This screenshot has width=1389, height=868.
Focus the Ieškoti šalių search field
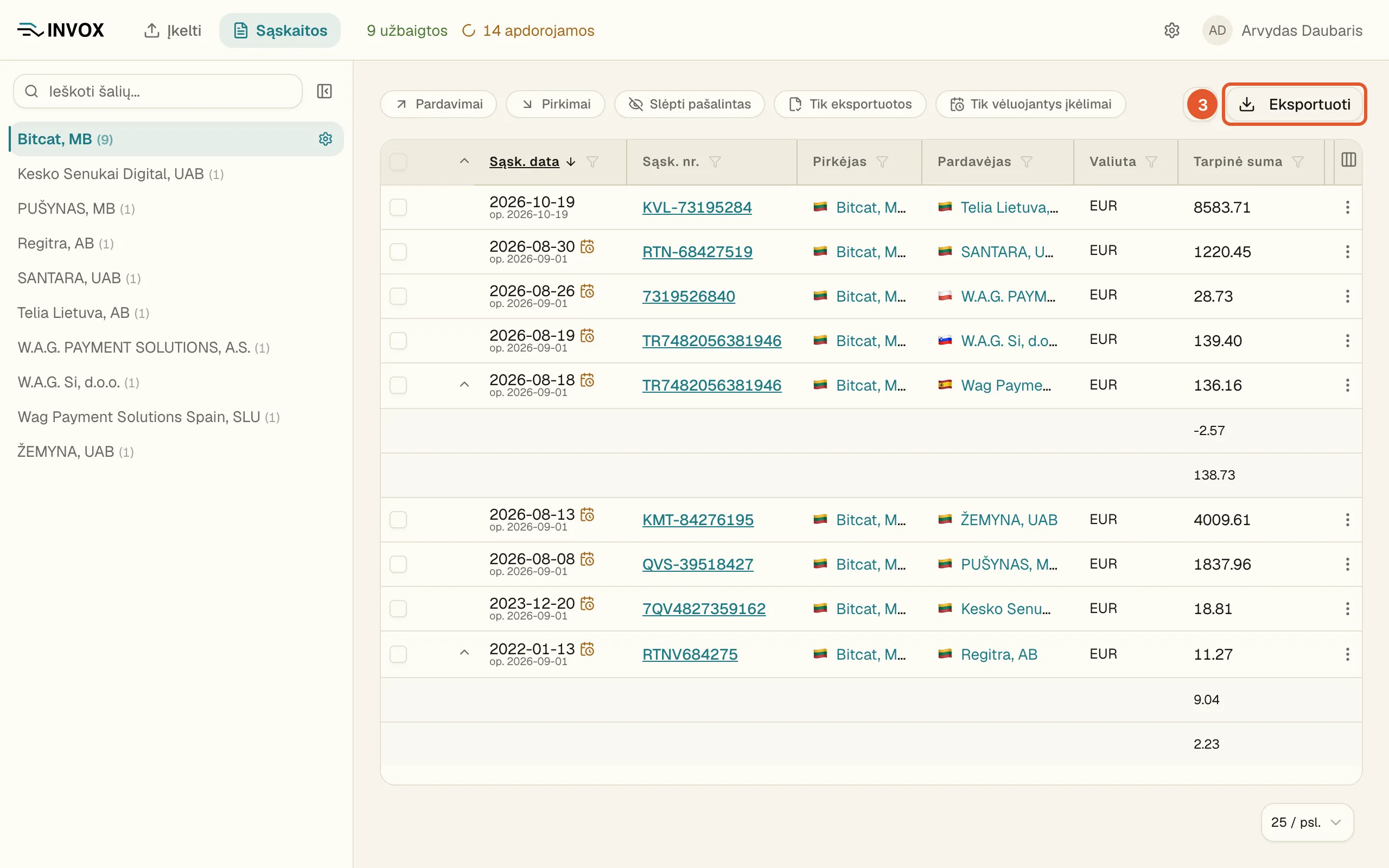click(158, 91)
